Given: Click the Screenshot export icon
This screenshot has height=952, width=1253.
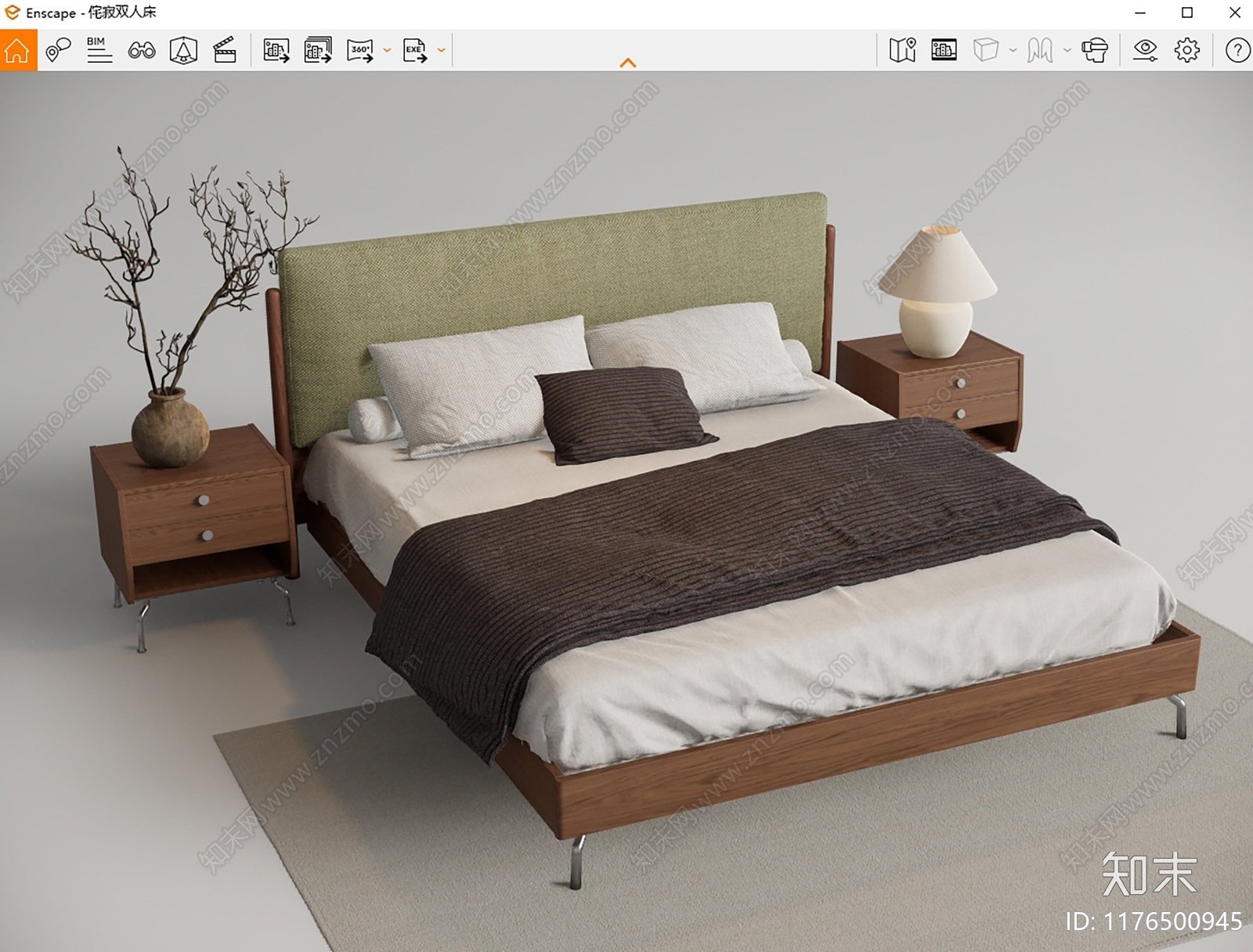Looking at the screenshot, I should click(276, 51).
